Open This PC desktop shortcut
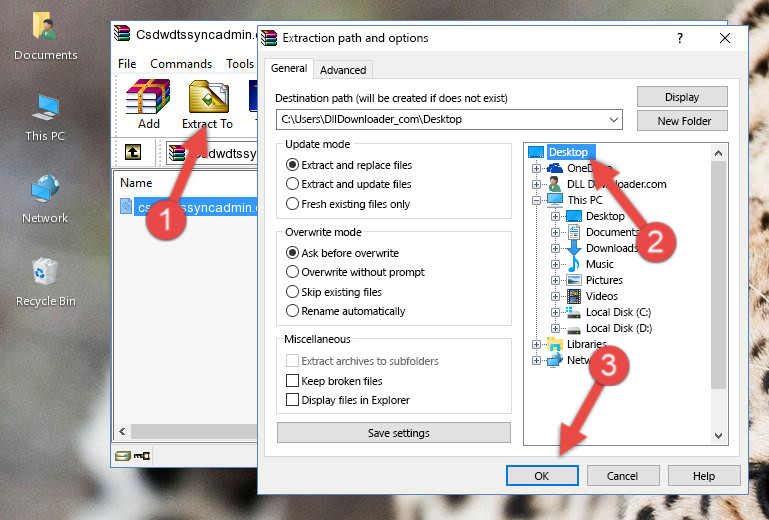This screenshot has height=520, width=769. pos(45,107)
